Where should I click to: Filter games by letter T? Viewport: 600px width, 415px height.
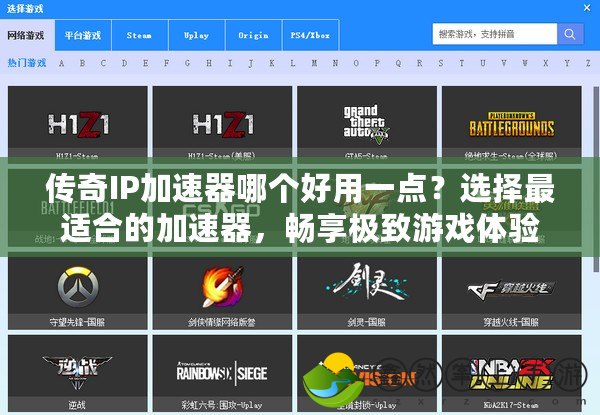click(461, 63)
